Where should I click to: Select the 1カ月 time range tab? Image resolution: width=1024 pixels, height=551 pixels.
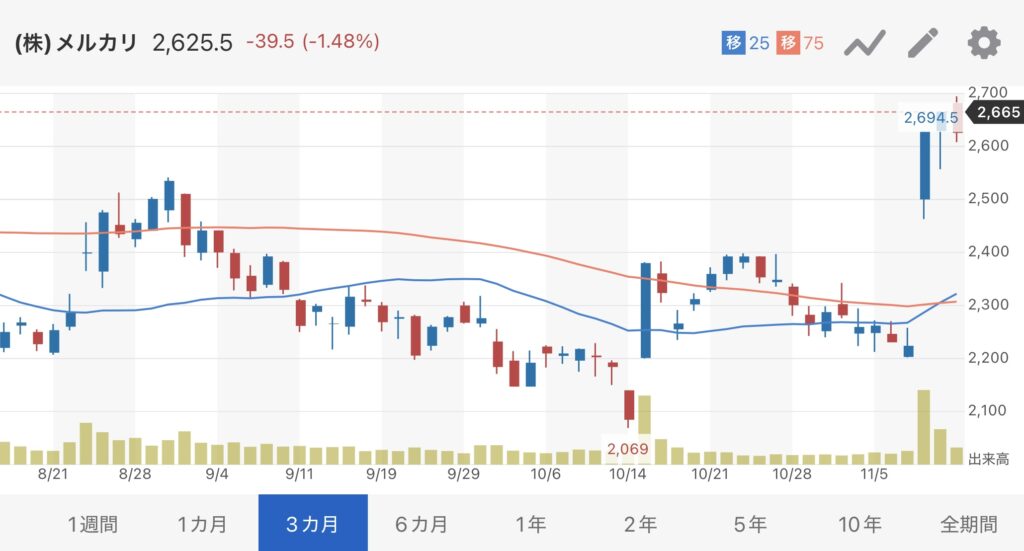click(x=201, y=523)
